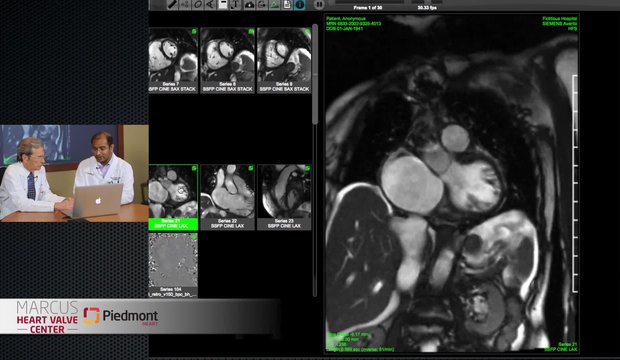Click the main cardiac MRI image

452,183
